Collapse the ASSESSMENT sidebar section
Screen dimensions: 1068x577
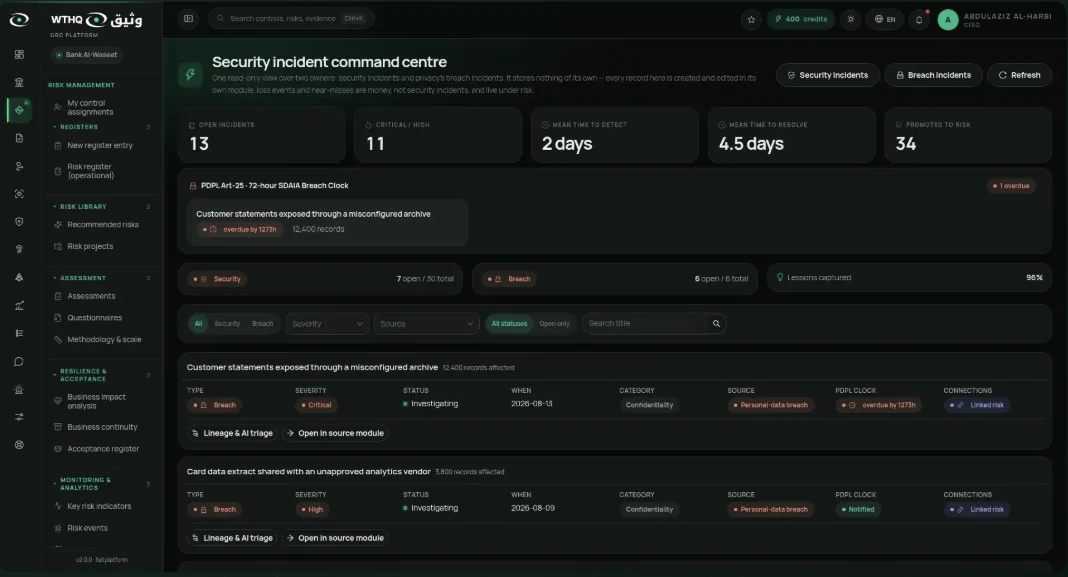point(102,278)
